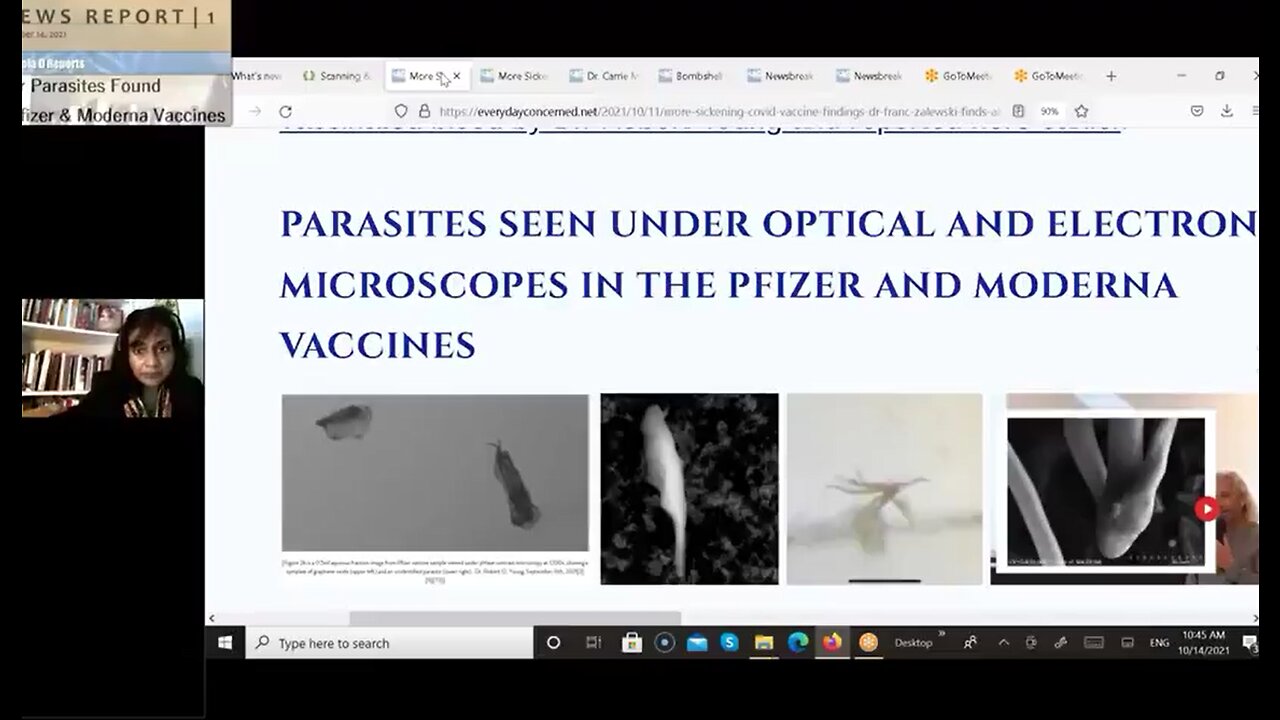Click the News Report banner overlay
The image size is (1280, 720).
pyautogui.click(x=126, y=63)
